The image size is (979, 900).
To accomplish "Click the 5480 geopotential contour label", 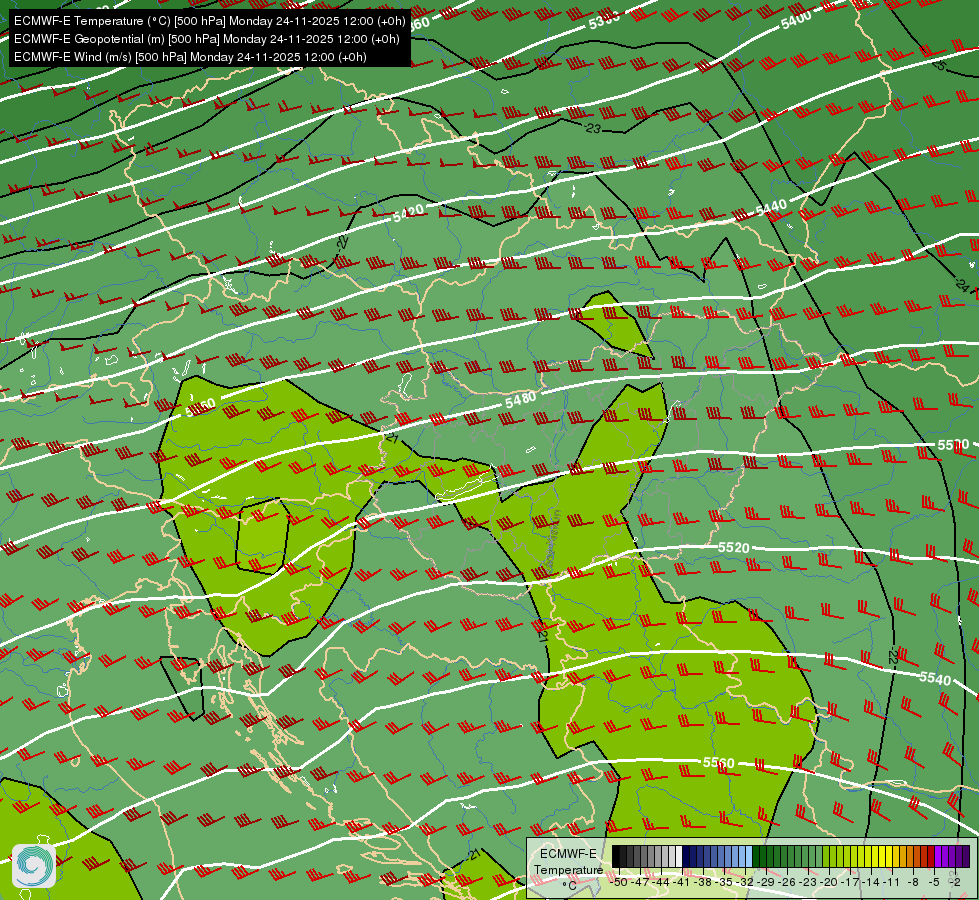I will tap(521, 400).
